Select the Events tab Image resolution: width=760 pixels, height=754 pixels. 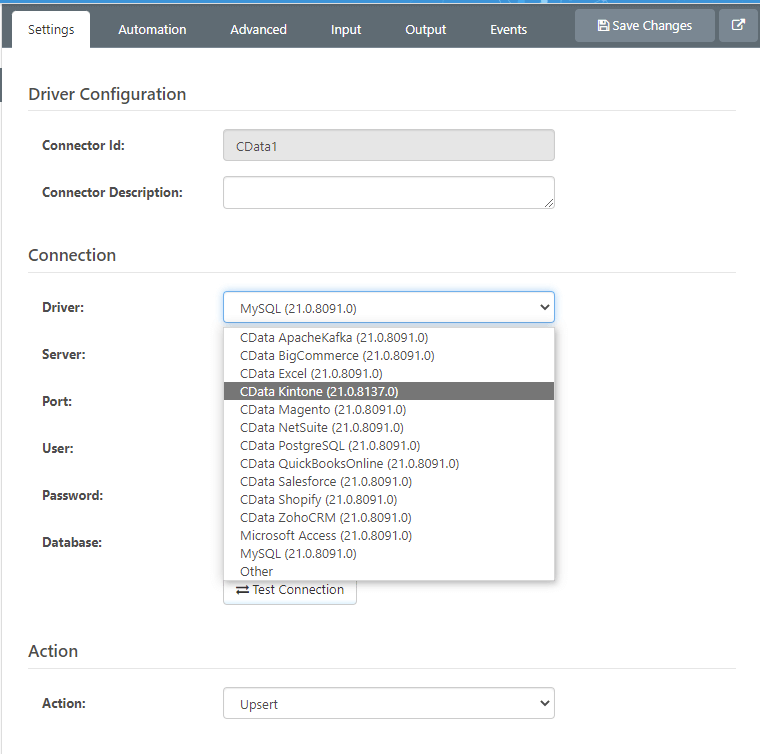[x=508, y=30]
